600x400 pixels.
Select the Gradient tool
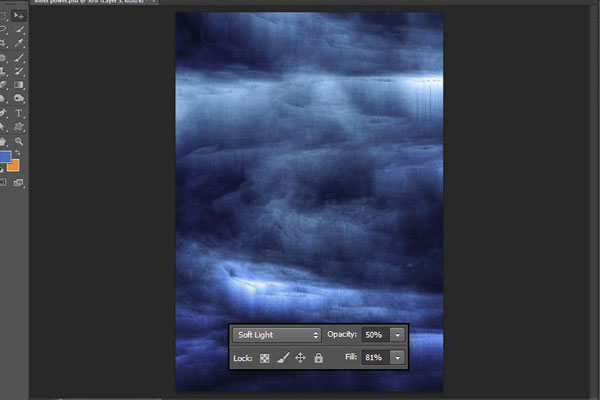pyautogui.click(x=18, y=85)
